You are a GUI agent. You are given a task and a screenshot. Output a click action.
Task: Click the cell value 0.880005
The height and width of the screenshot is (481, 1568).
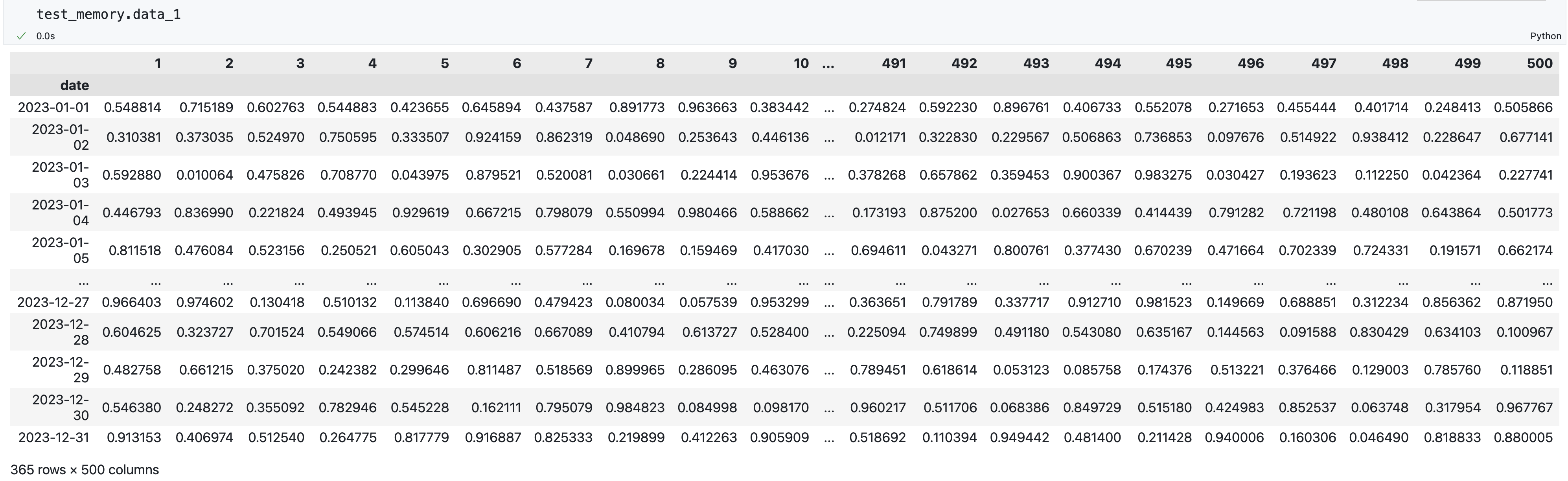pyautogui.click(x=1523, y=437)
